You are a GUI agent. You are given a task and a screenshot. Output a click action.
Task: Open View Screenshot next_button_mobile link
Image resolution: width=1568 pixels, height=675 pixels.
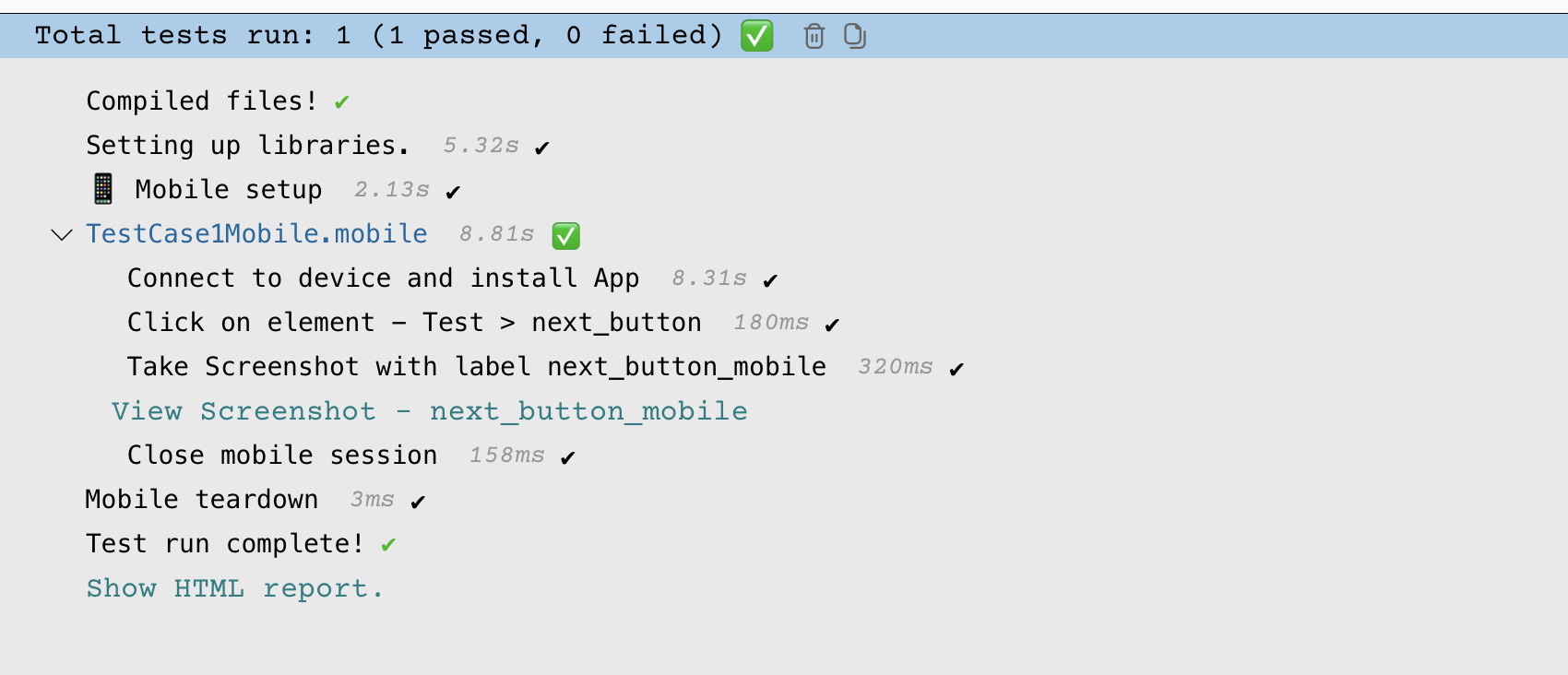[x=429, y=411]
